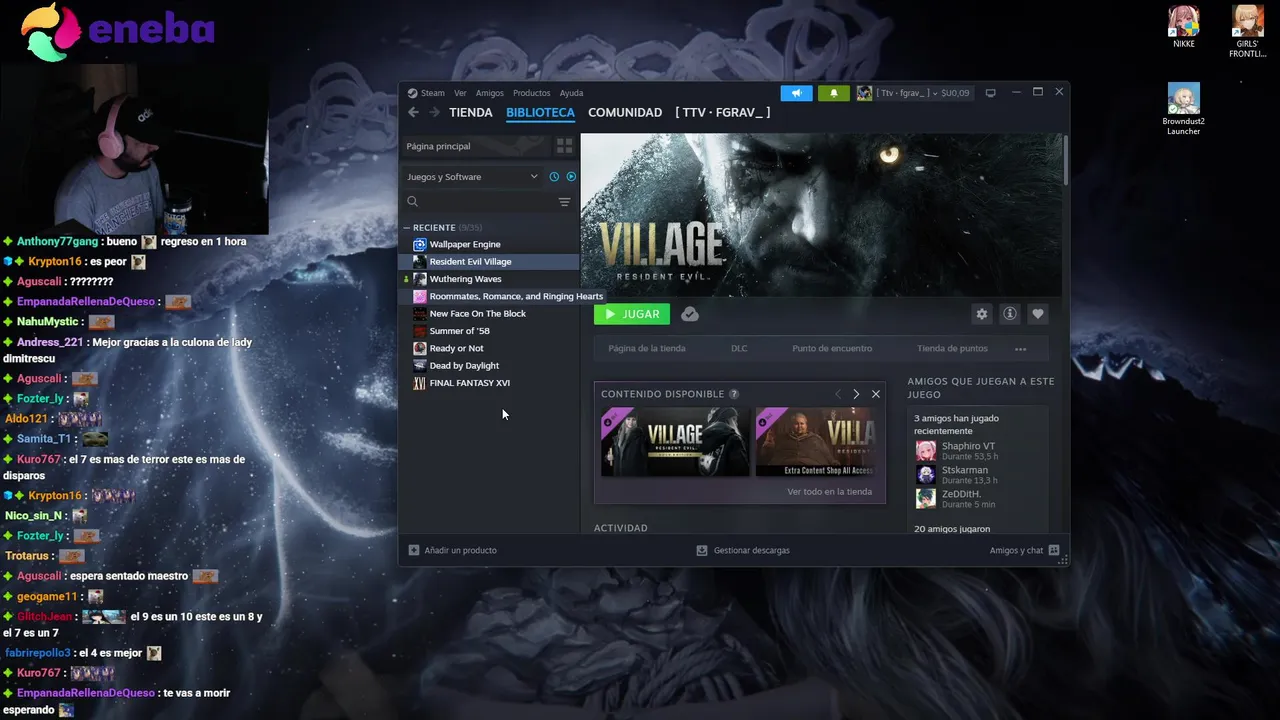The height and width of the screenshot is (720, 1280).
Task: Open more options ellipsis in game links
Action: [x=1020, y=349]
